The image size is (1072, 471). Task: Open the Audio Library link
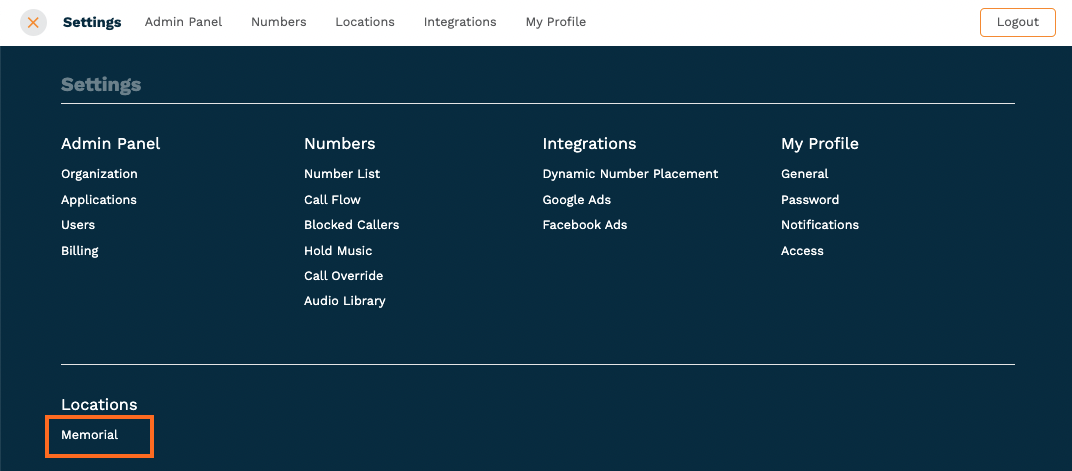coord(345,301)
